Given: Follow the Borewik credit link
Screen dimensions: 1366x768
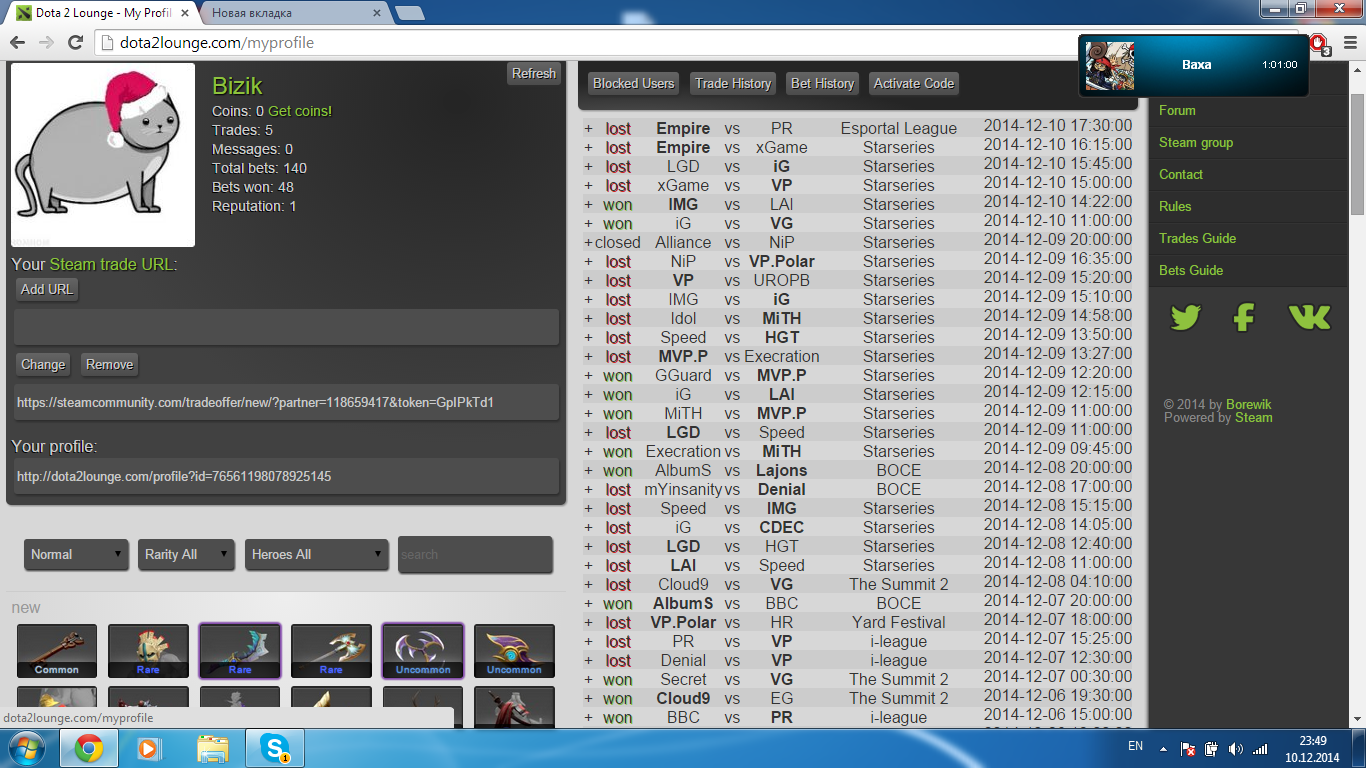Looking at the screenshot, I should (1249, 404).
